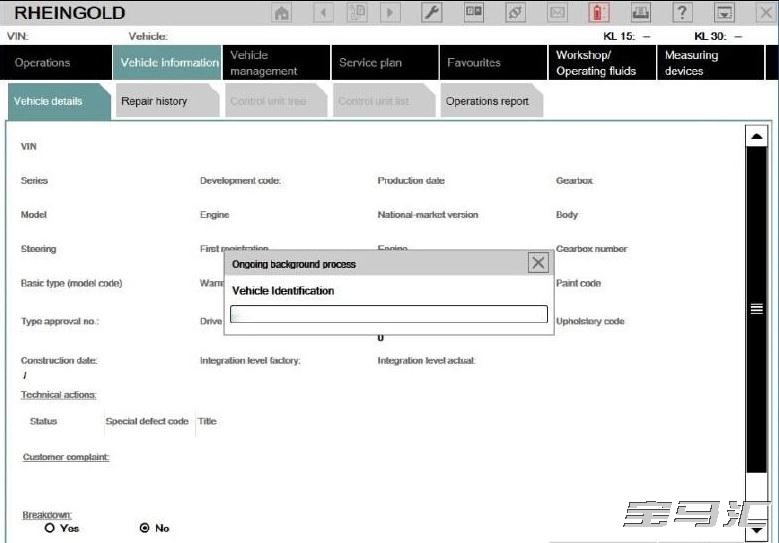
Task: Click the connection plug icon
Action: click(515, 12)
